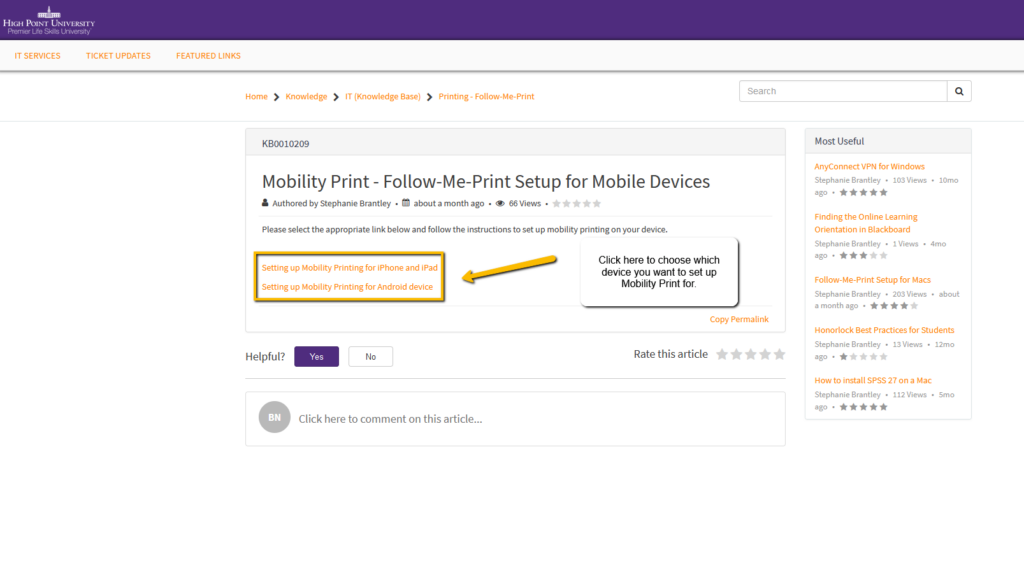
Task: Open the AnyConnect VPN for Windows article
Action: coord(869,167)
